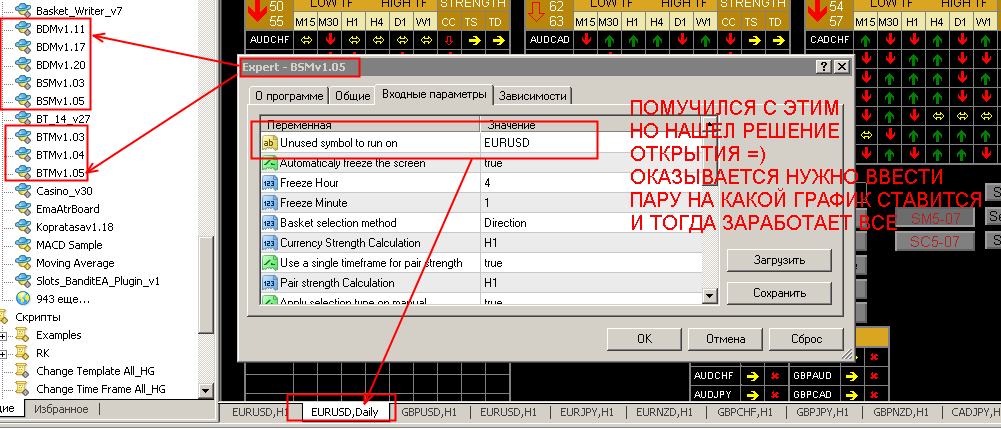Switch to the EURJPY,H1 chart tab
1001x429 pixels.
pos(587,412)
